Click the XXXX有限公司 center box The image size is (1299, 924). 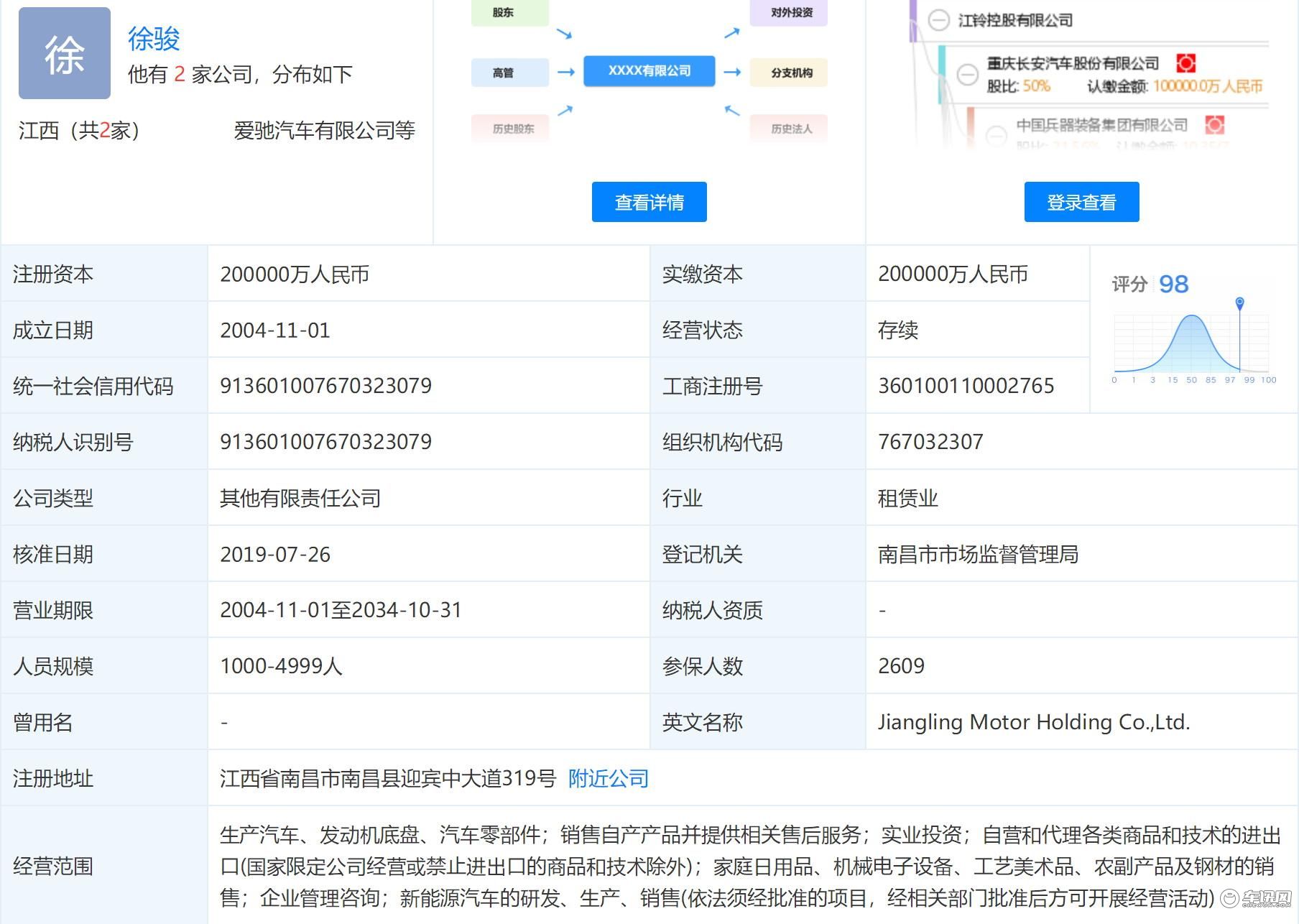[649, 71]
